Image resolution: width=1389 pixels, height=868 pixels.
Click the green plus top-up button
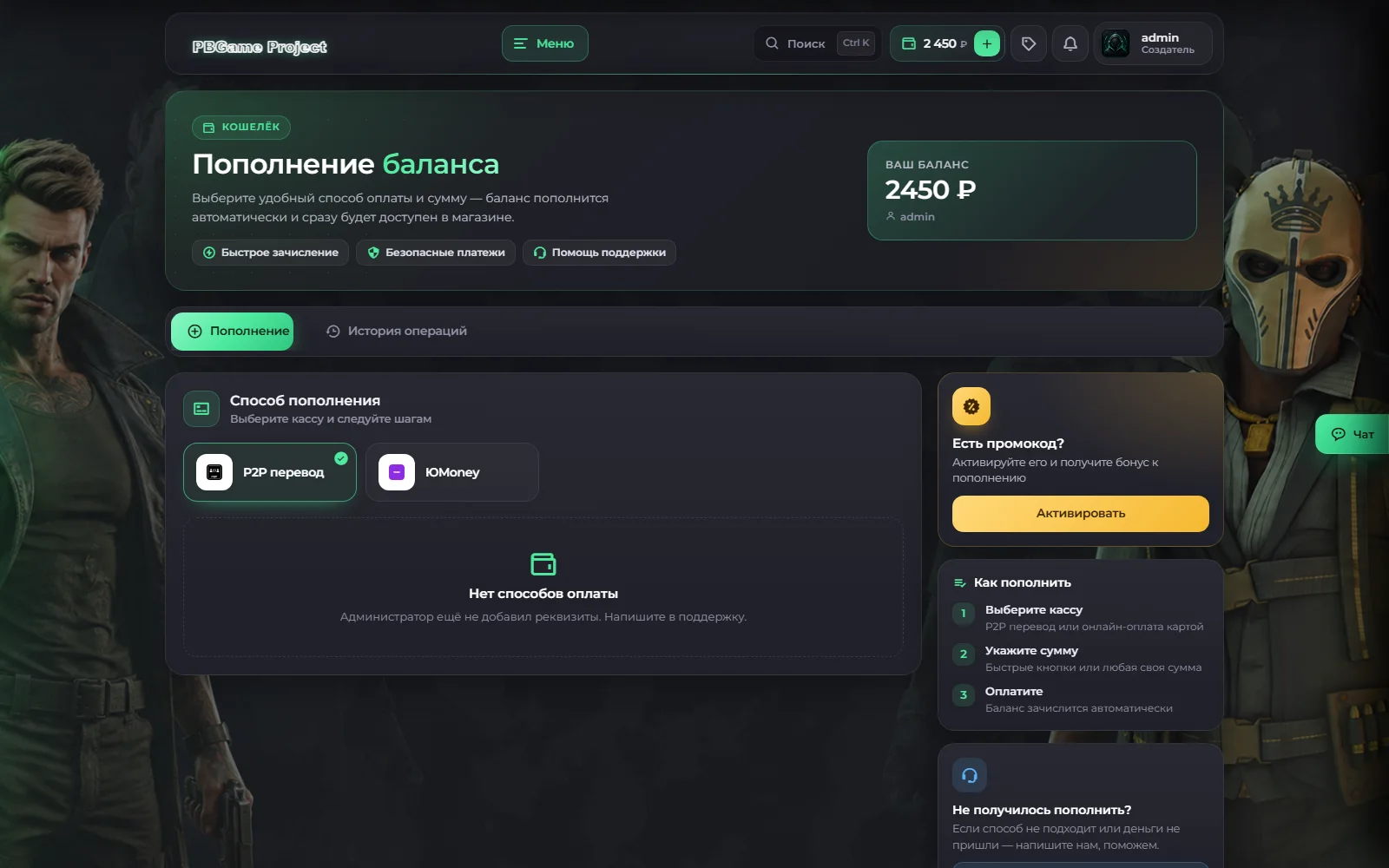click(987, 43)
